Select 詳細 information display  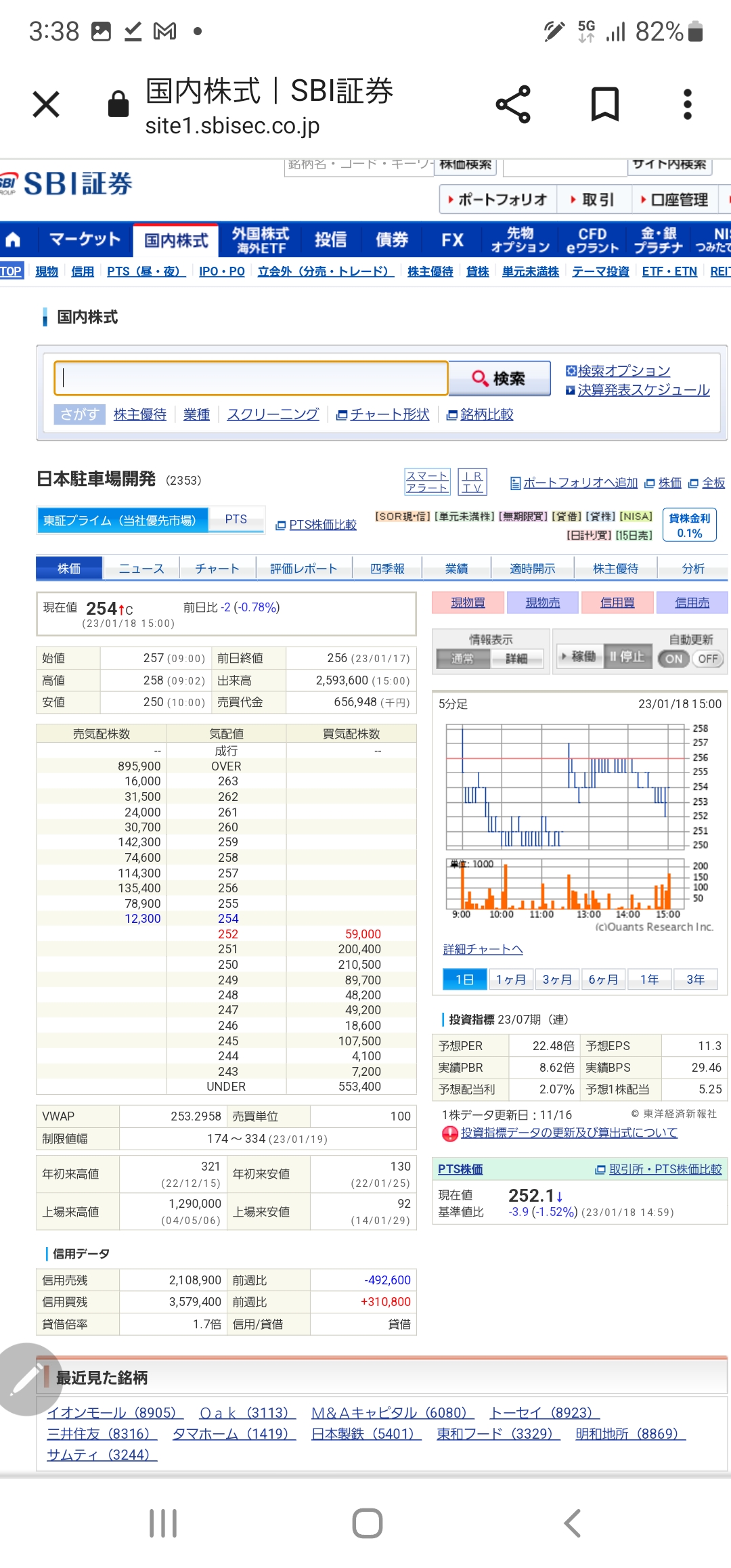click(x=517, y=659)
